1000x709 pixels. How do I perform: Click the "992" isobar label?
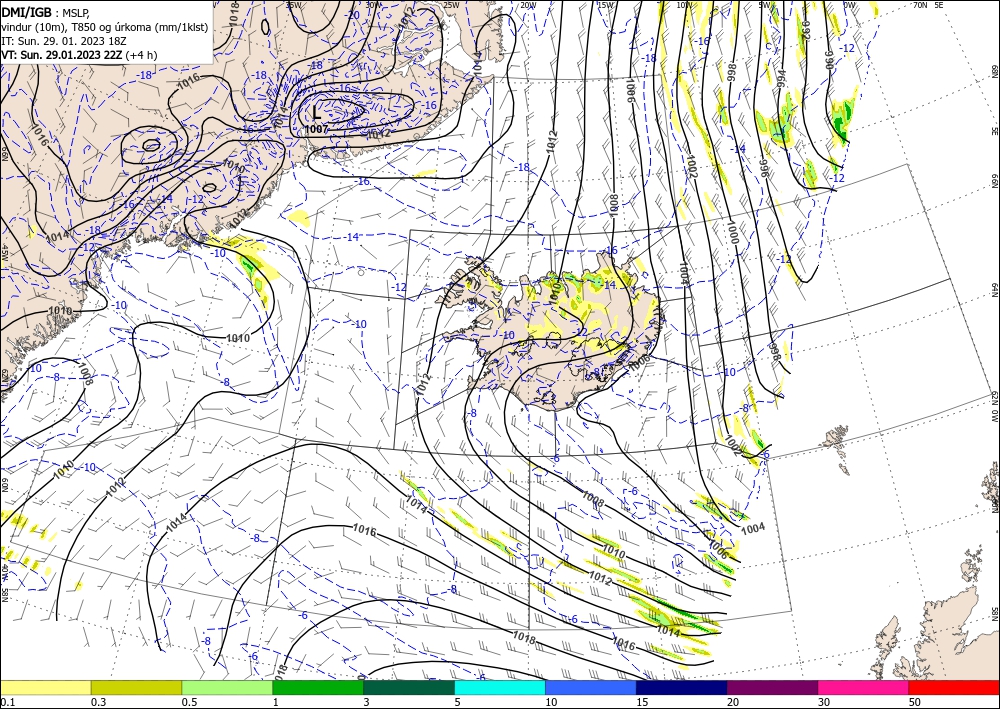pyautogui.click(x=804, y=31)
